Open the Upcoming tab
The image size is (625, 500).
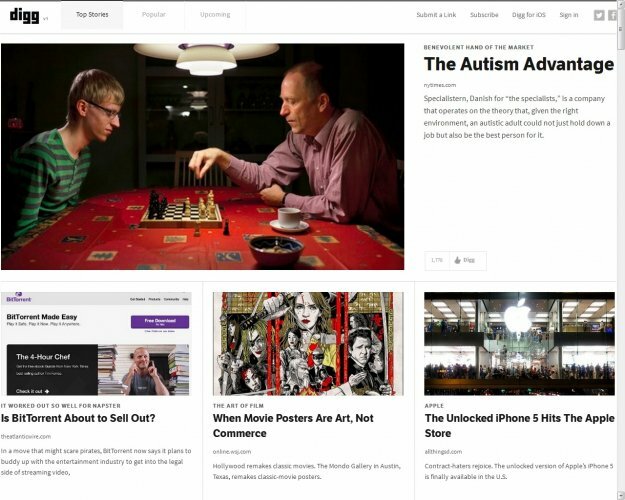coord(215,15)
